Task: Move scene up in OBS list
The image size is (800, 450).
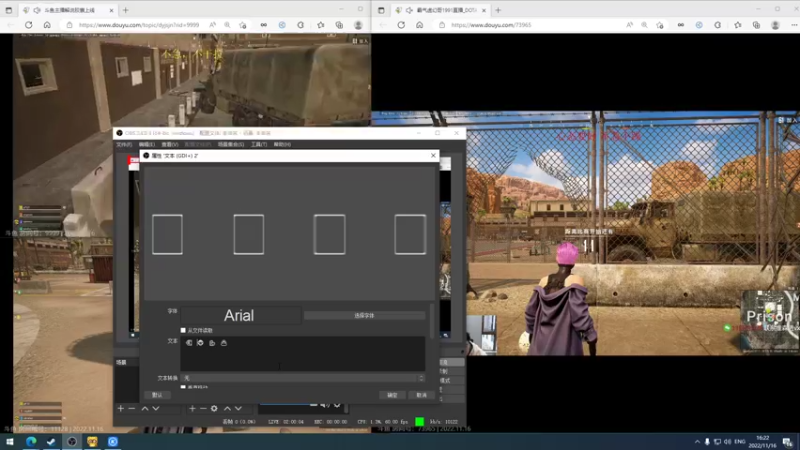Action: point(145,408)
